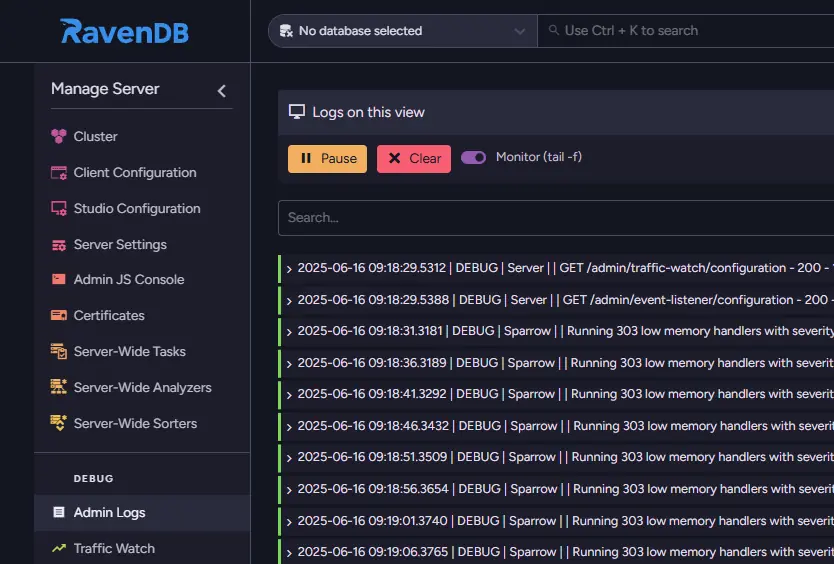
Task: Click the Cluster icon in sidebar
Action: click(x=59, y=136)
